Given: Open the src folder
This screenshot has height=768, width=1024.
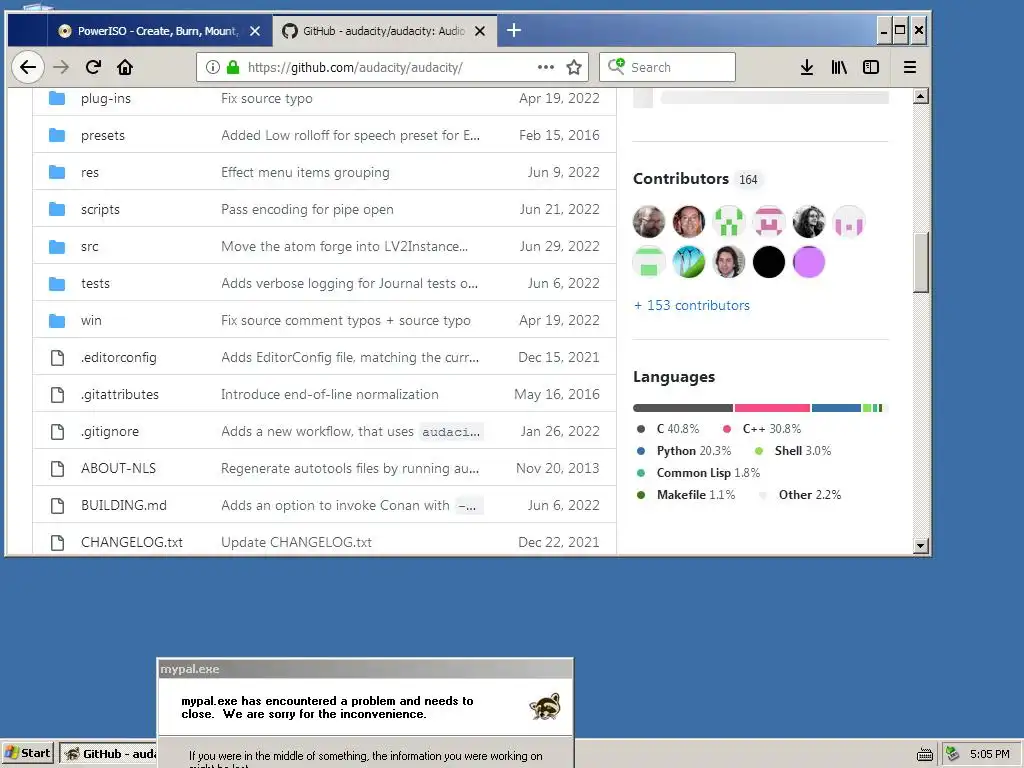Looking at the screenshot, I should coord(89,246).
